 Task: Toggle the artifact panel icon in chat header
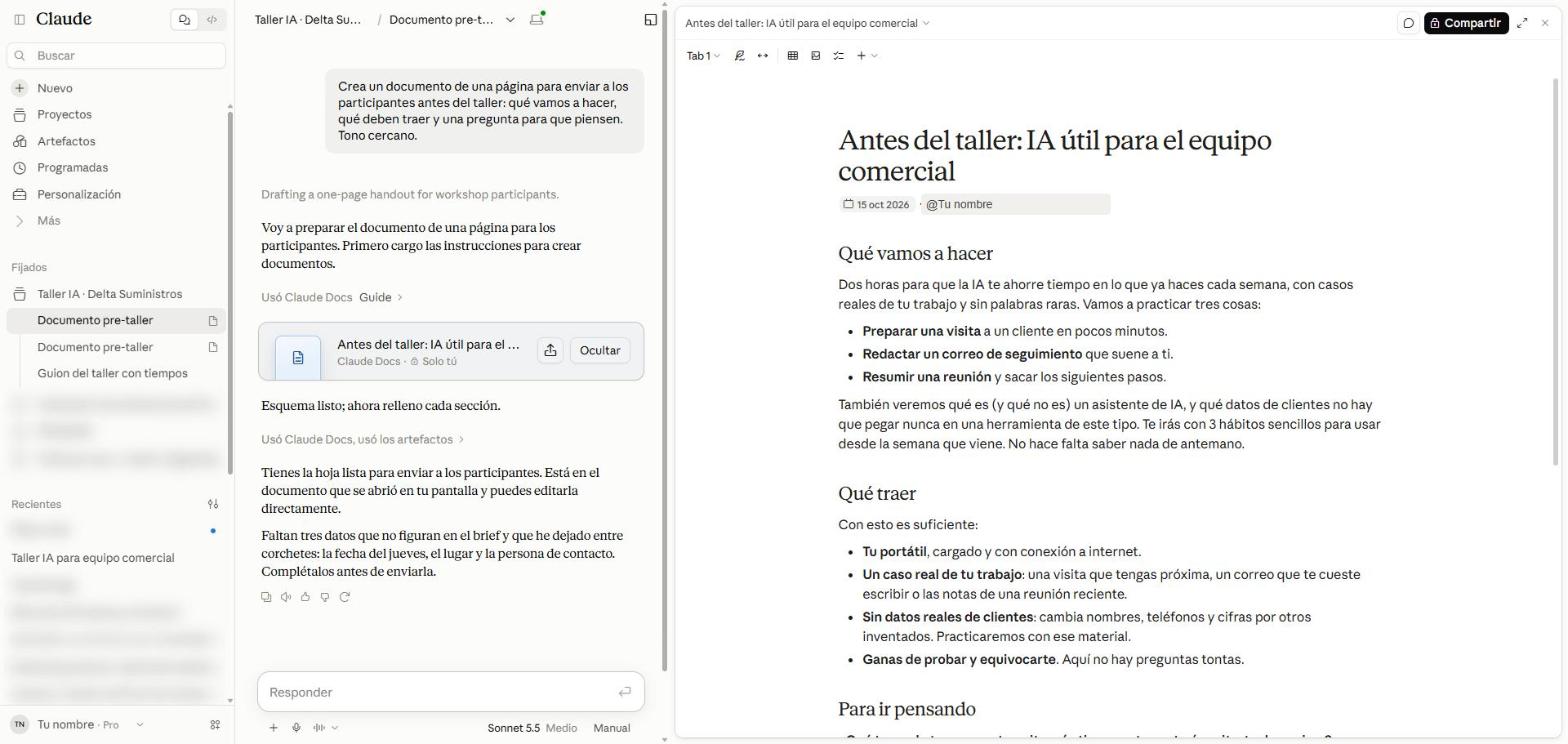coord(651,19)
